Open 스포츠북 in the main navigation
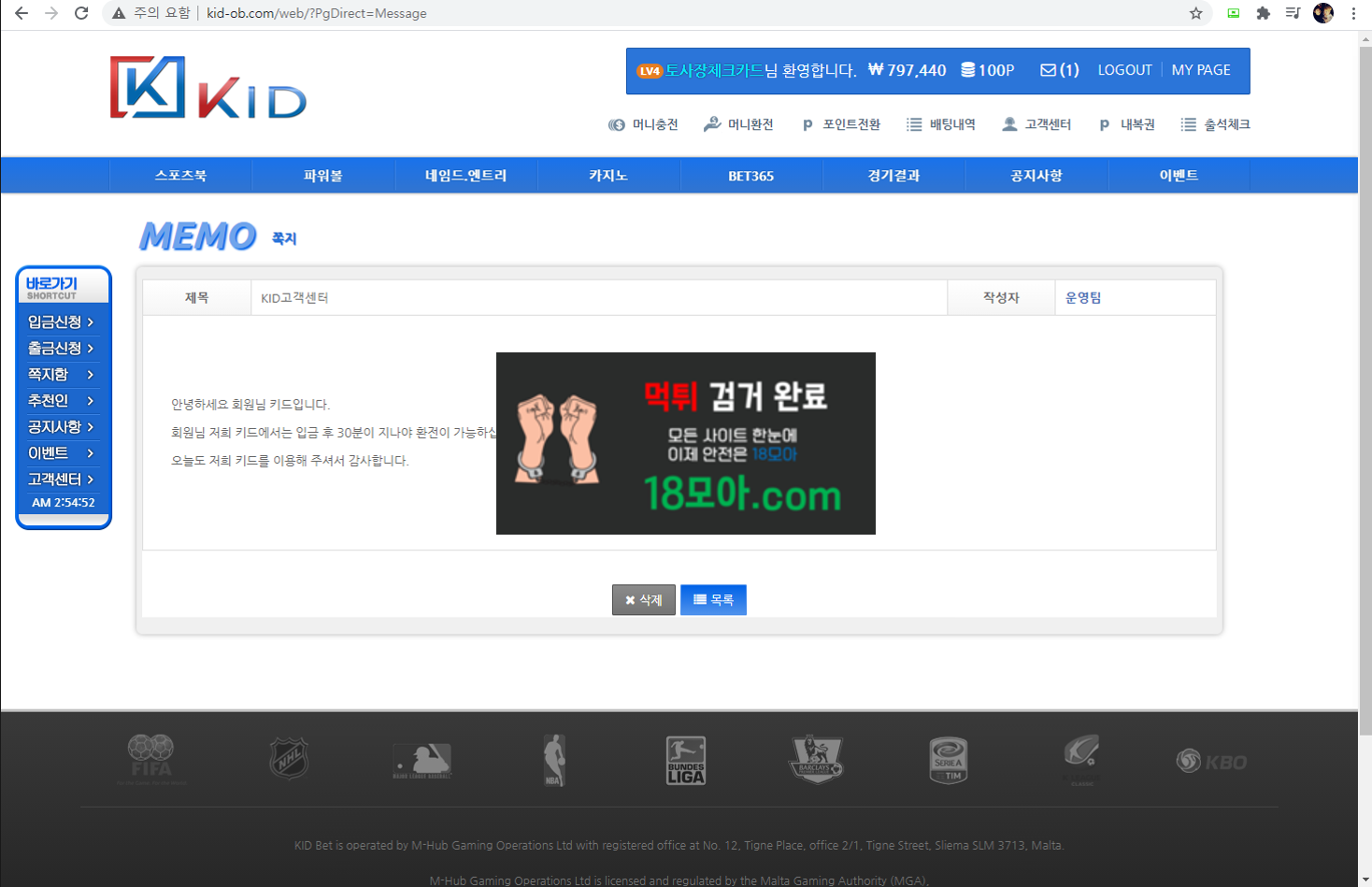This screenshot has height=887, width=1372. click(x=180, y=176)
